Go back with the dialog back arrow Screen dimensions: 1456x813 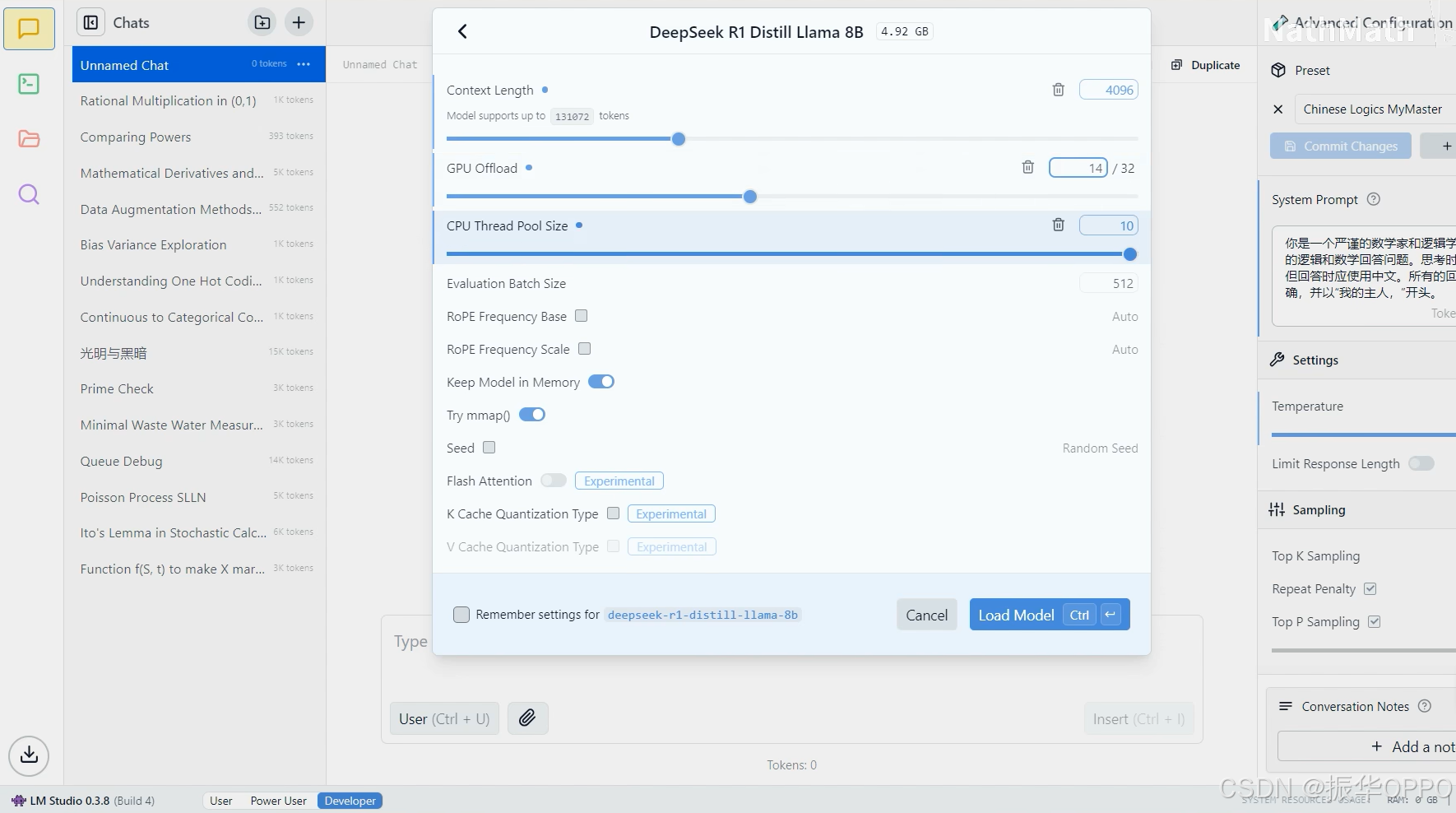pyautogui.click(x=462, y=31)
